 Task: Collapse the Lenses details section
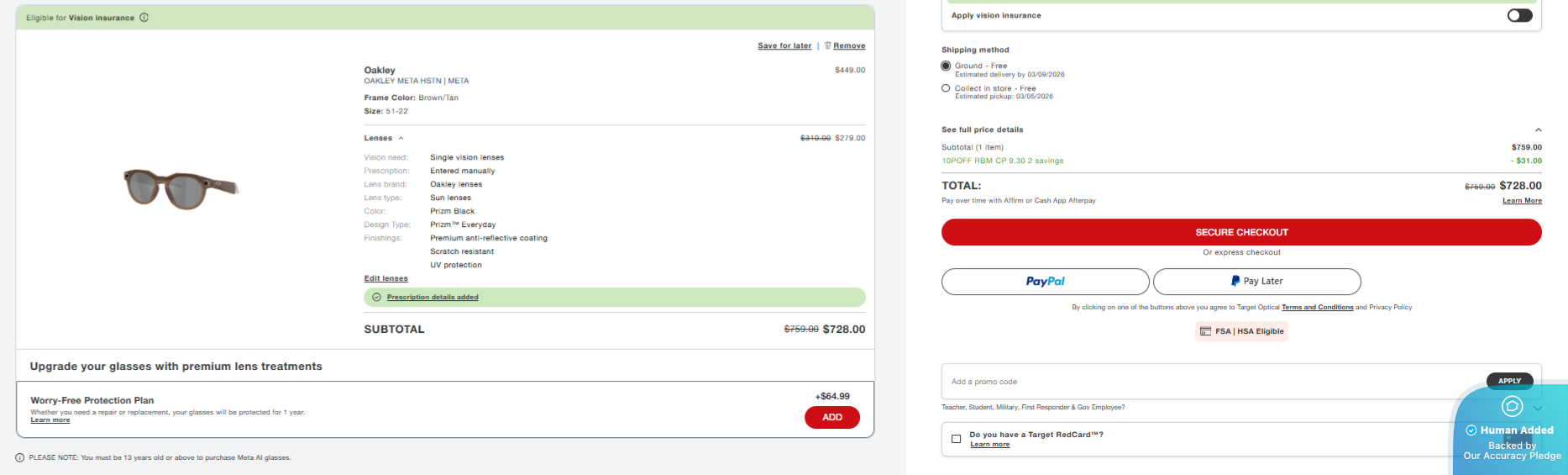pyautogui.click(x=401, y=138)
